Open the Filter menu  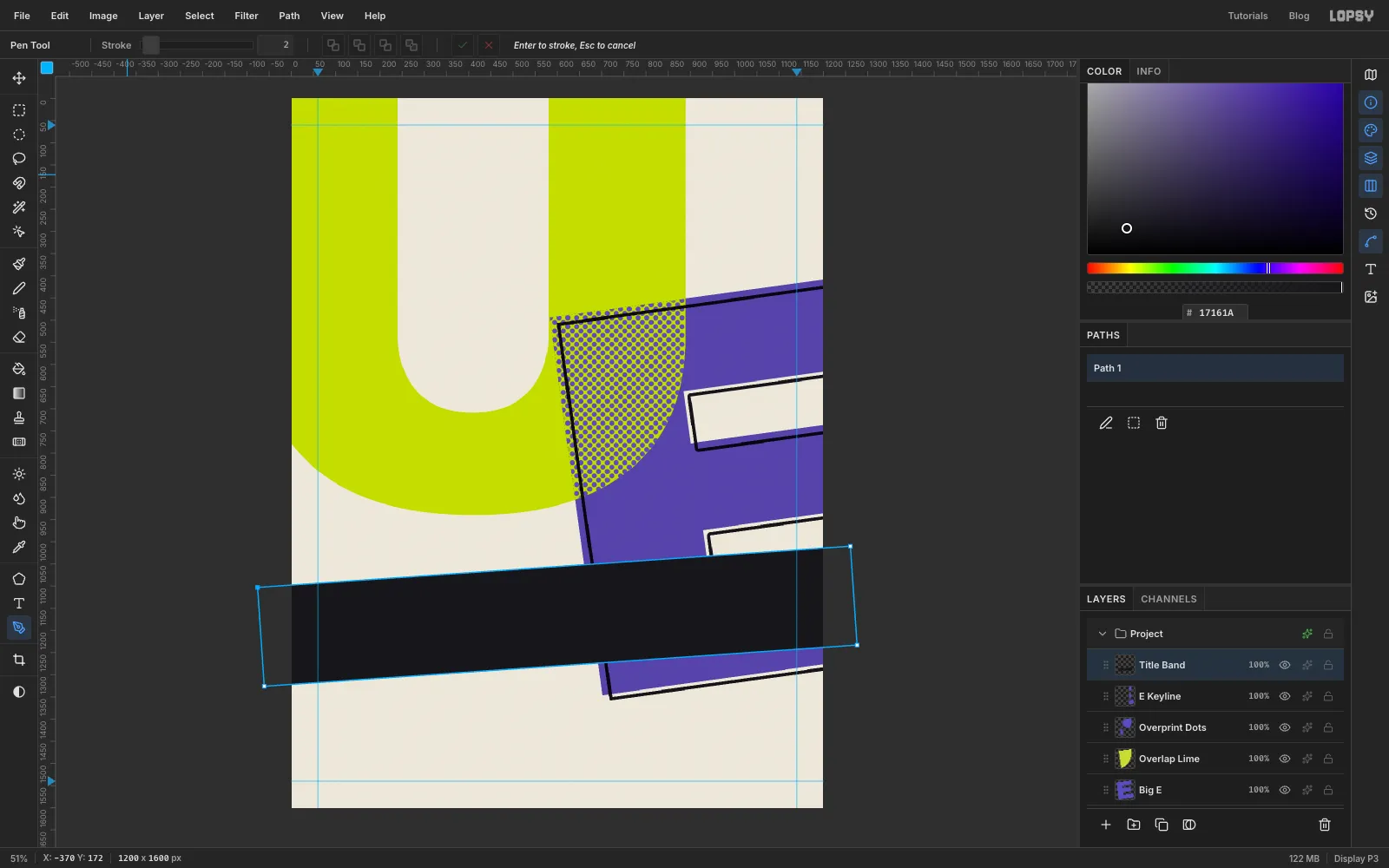click(247, 16)
